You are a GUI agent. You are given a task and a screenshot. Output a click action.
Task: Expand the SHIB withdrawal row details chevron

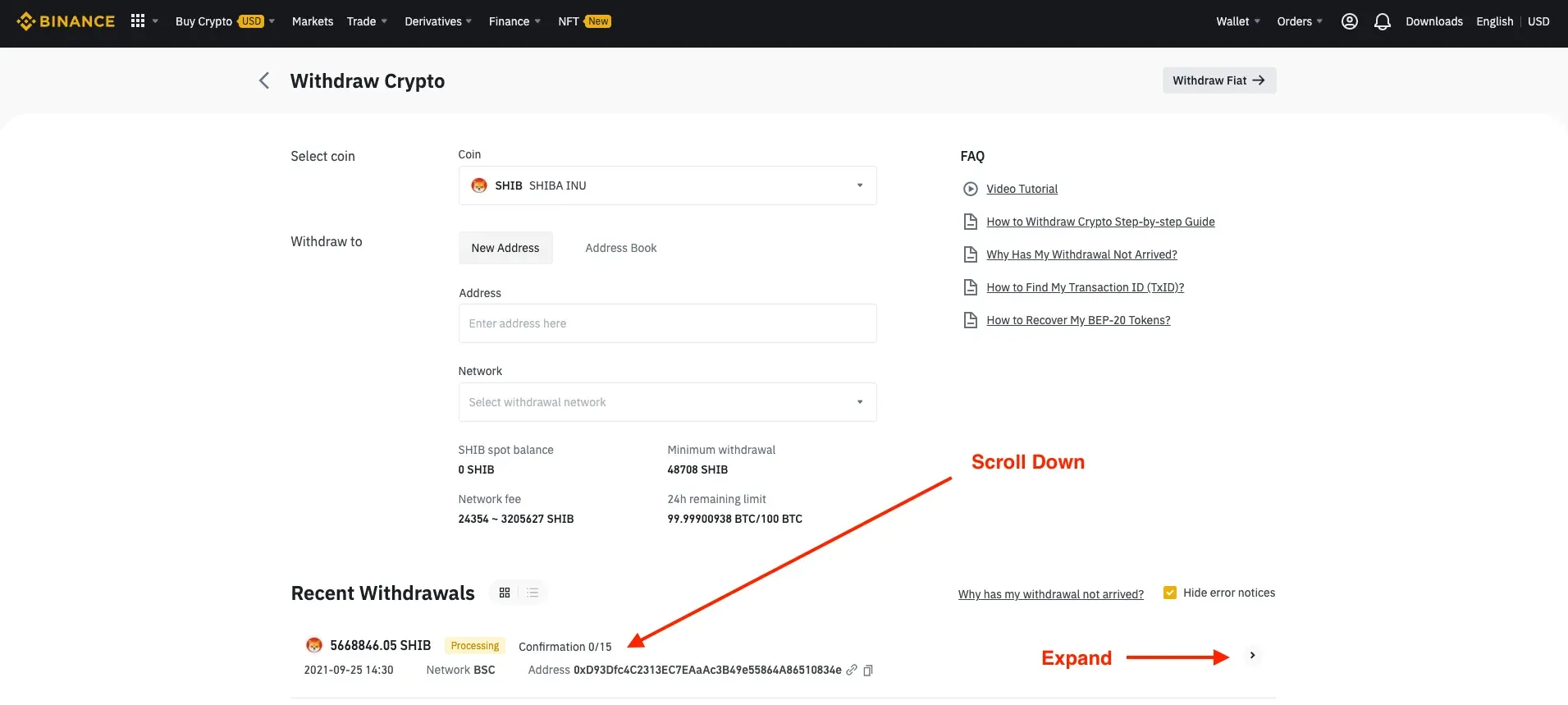1252,655
